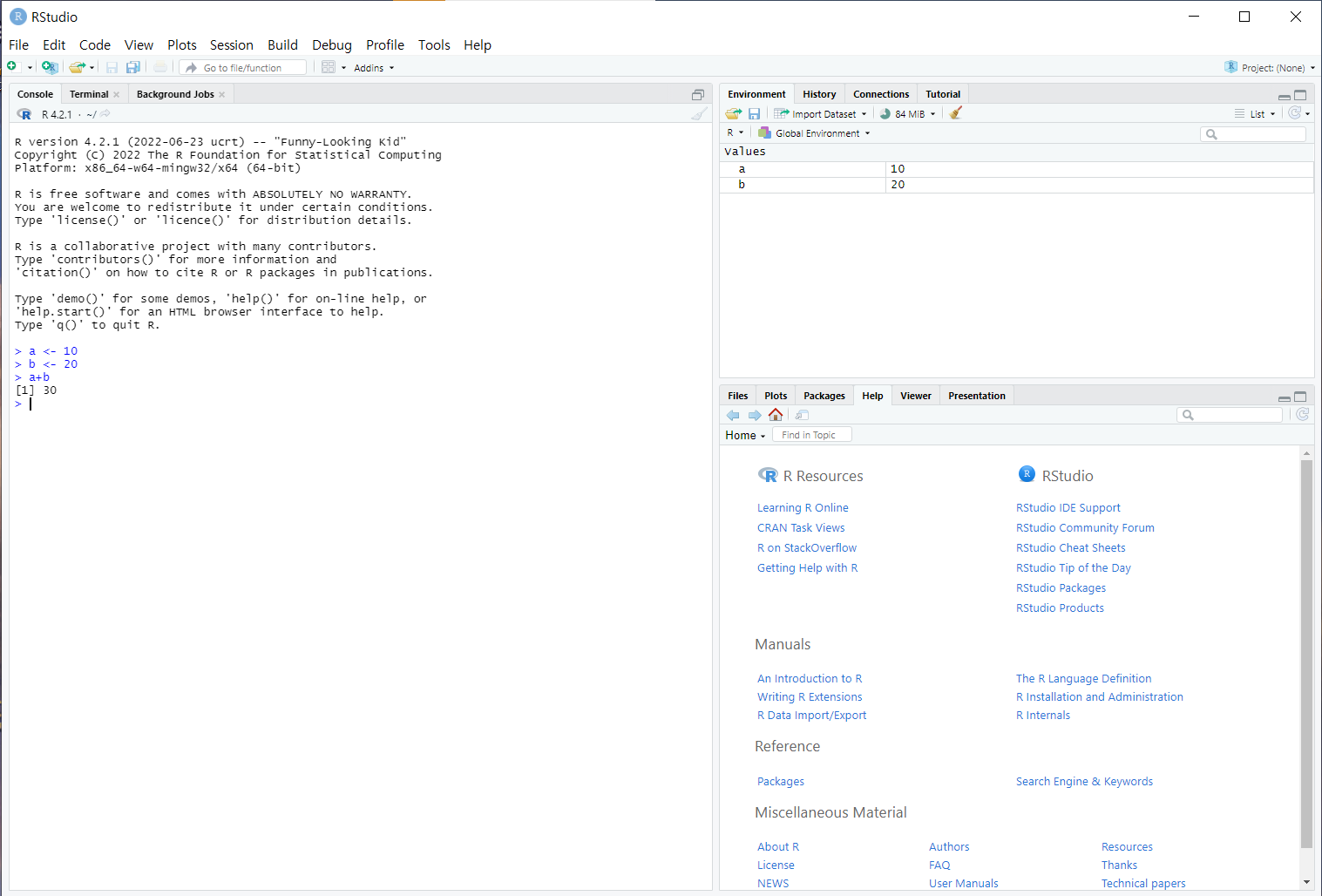This screenshot has height=896, width=1322.
Task: Open the Global Environment dropdown
Action: click(814, 133)
